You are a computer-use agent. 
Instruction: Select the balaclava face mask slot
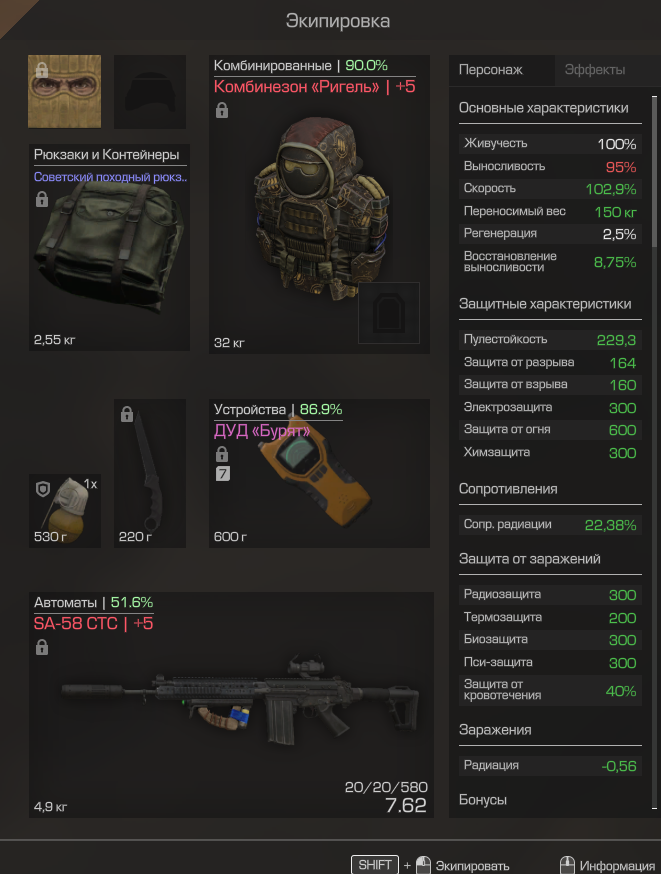[65, 91]
